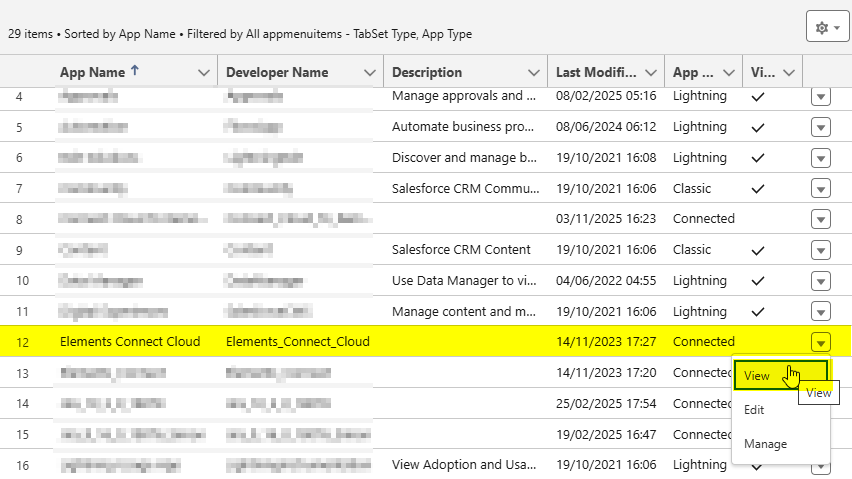
Task: Click the App Name sort arrow
Action: [136, 71]
